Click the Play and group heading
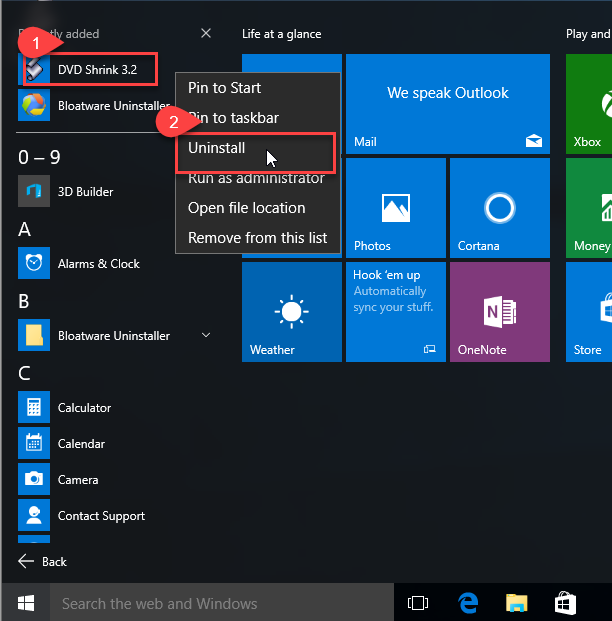Screen dimensions: 612x621 coord(588,34)
